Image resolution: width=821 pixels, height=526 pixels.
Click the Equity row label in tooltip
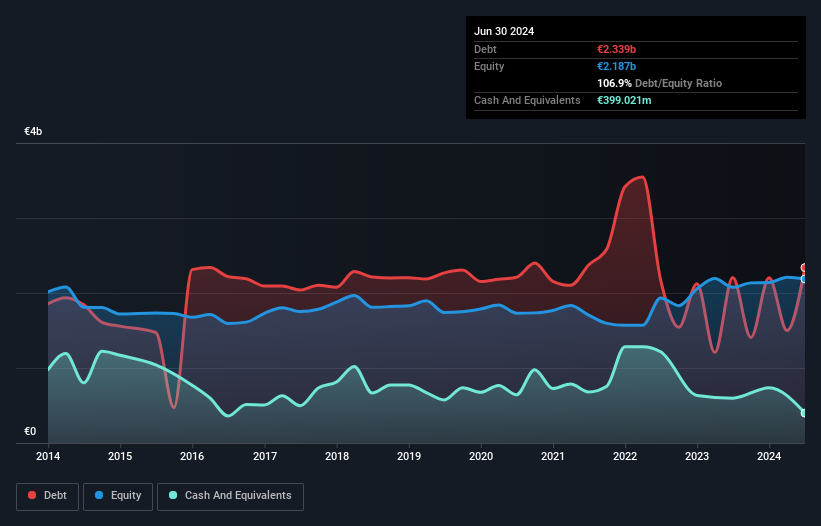489,66
